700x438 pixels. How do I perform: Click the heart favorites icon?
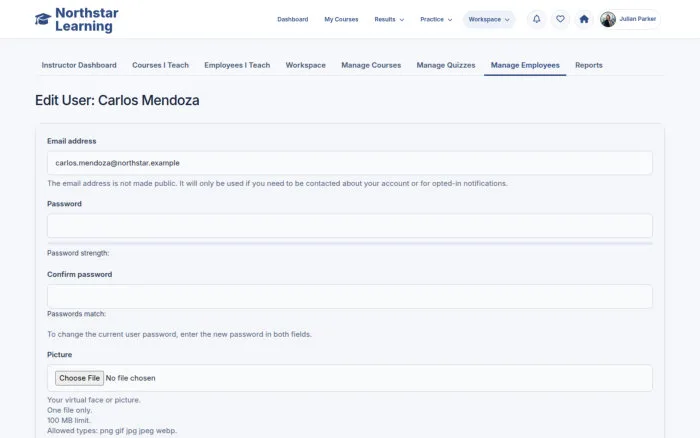(x=560, y=19)
